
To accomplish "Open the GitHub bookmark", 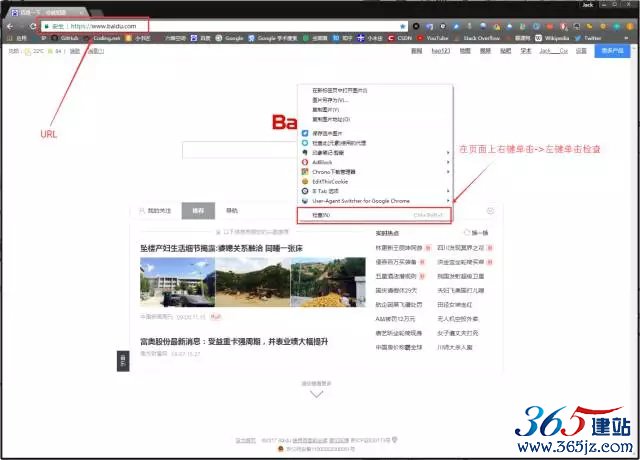I will tap(65, 38).
